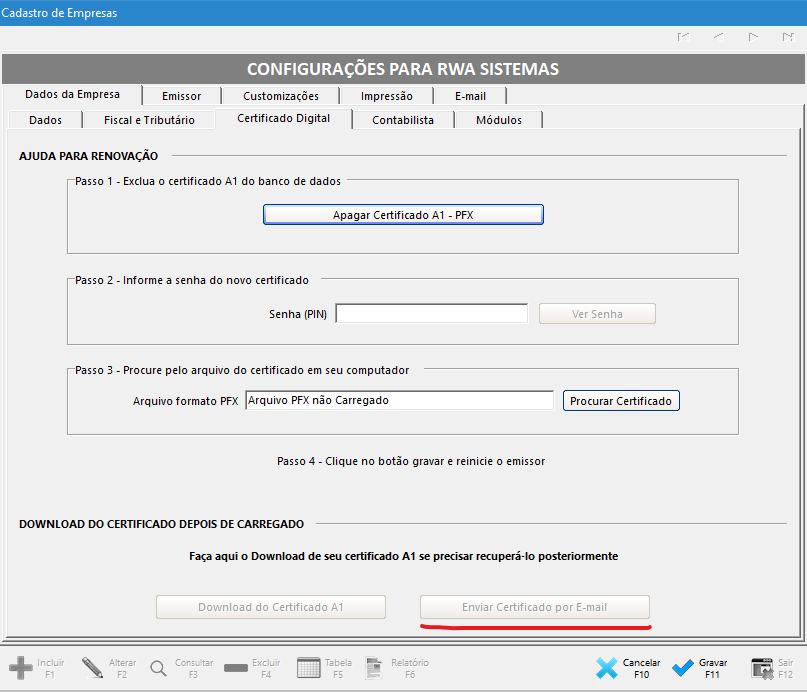807x692 pixels.
Task: Open the Customizações tab
Action: point(281,96)
